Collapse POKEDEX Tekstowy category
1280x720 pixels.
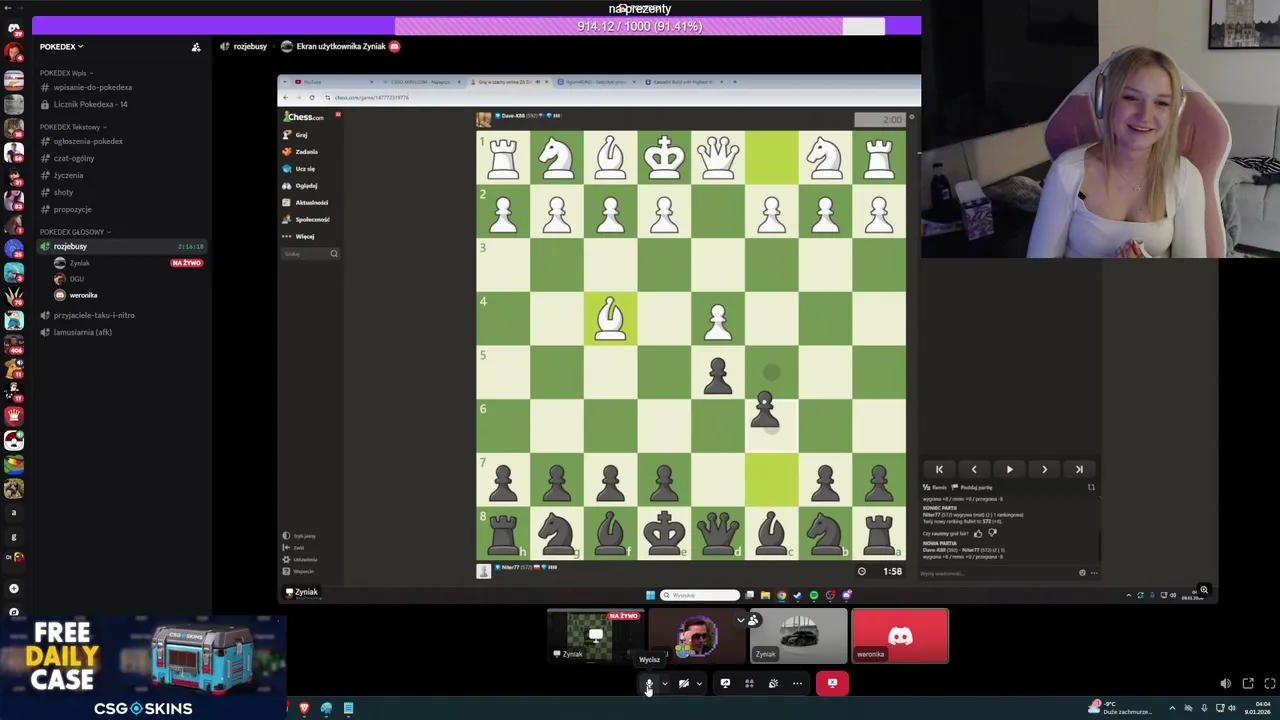coord(72,127)
